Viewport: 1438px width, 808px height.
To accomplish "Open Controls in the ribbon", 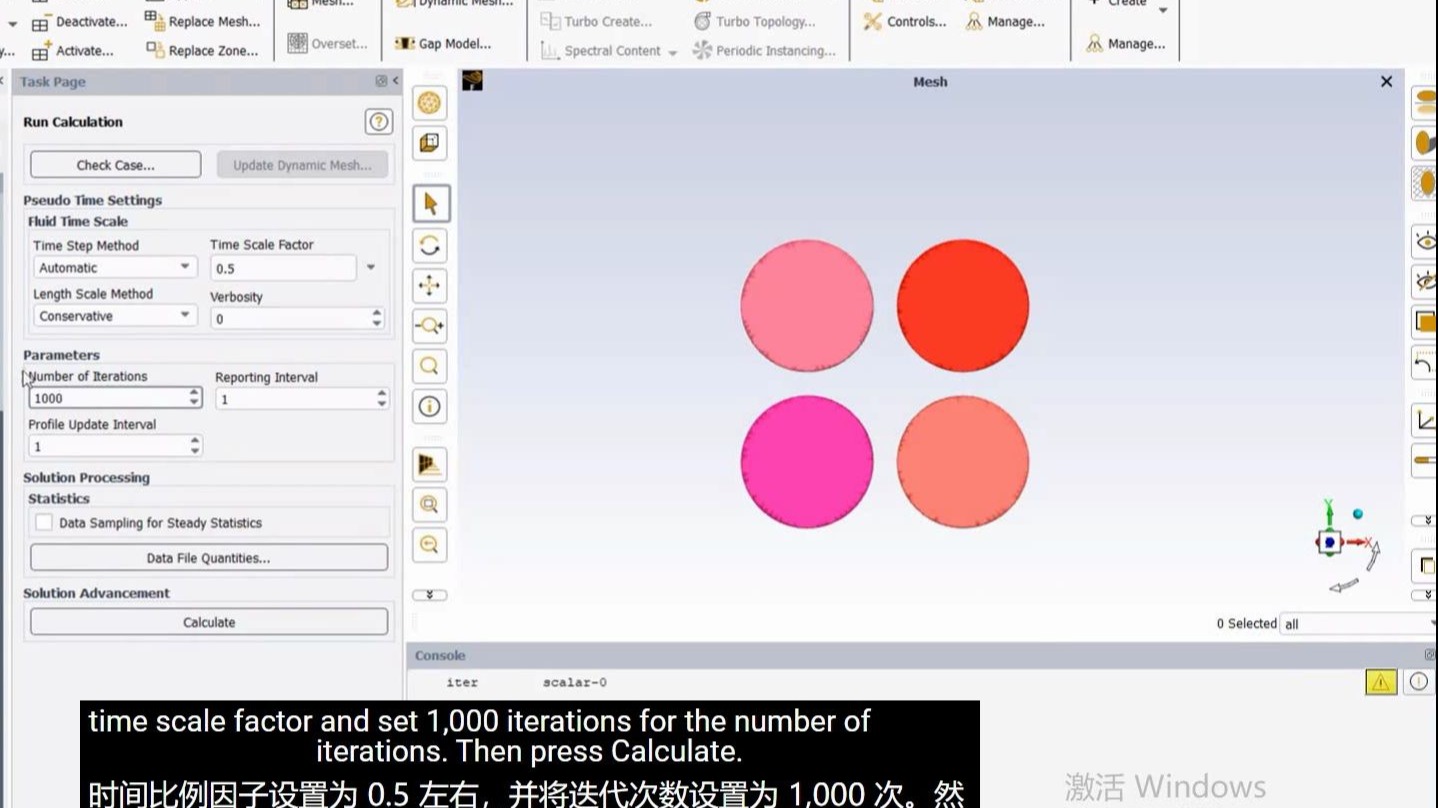I will tap(905, 21).
